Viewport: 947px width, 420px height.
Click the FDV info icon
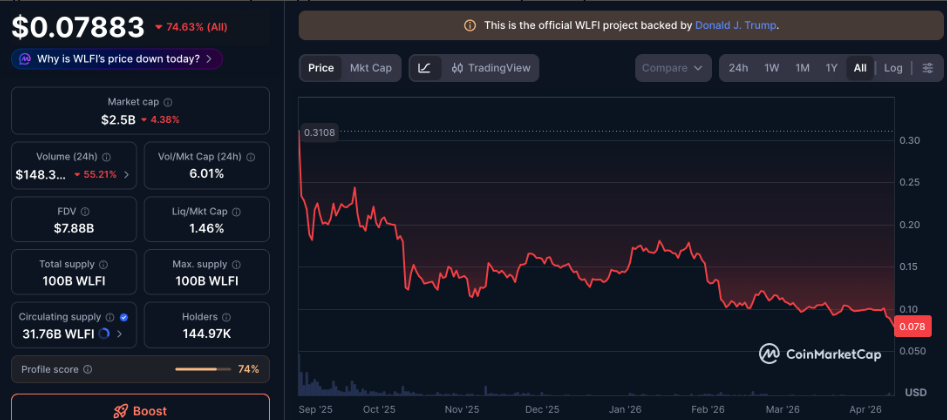[85, 212]
